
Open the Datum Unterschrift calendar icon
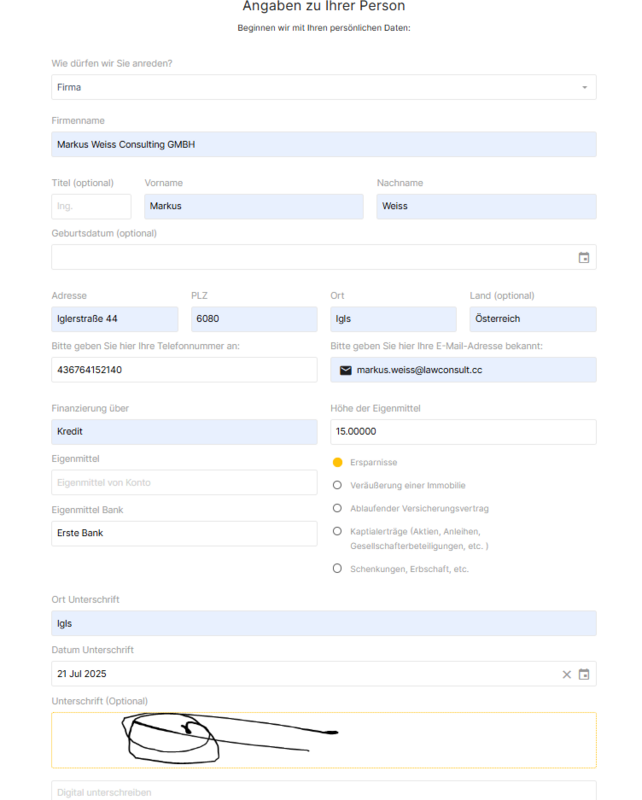point(584,674)
